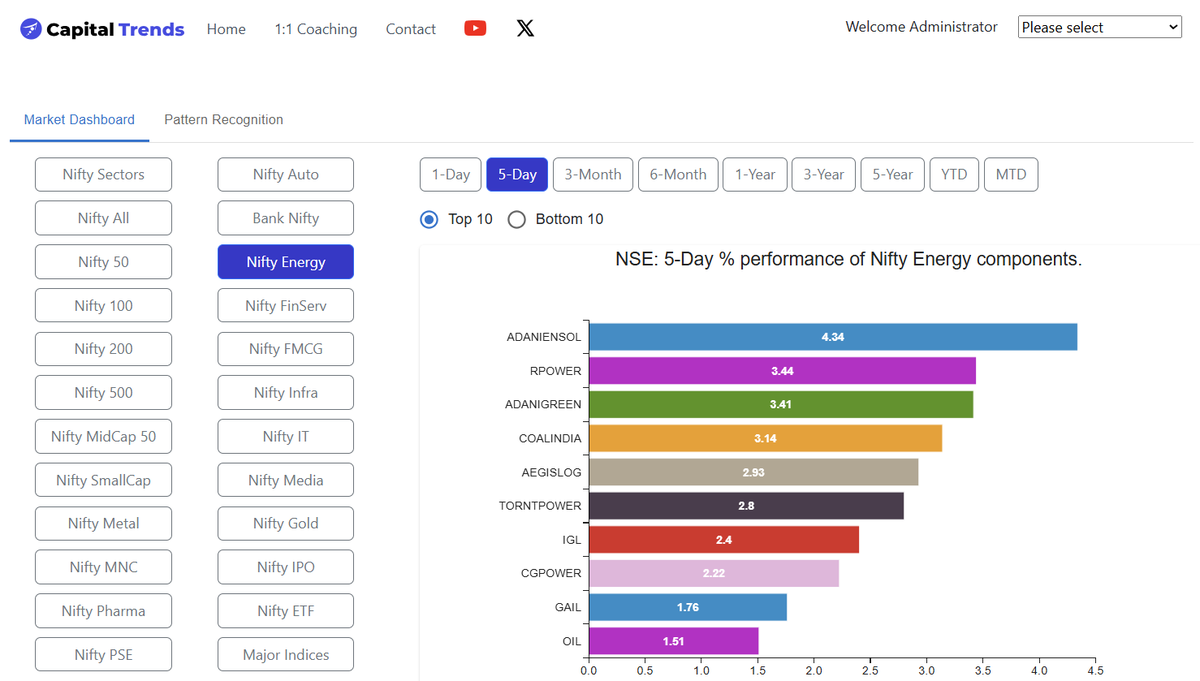Open the YouTube channel icon
Viewport: 1200px width, 681px height.
click(475, 28)
